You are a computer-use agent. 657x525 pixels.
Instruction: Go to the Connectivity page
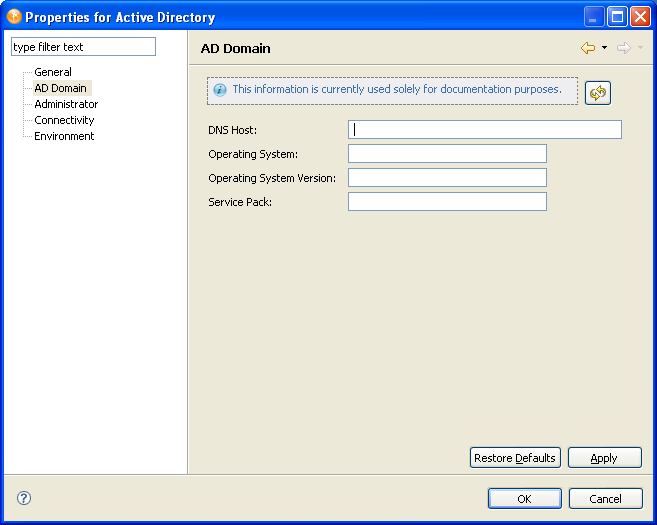64,120
